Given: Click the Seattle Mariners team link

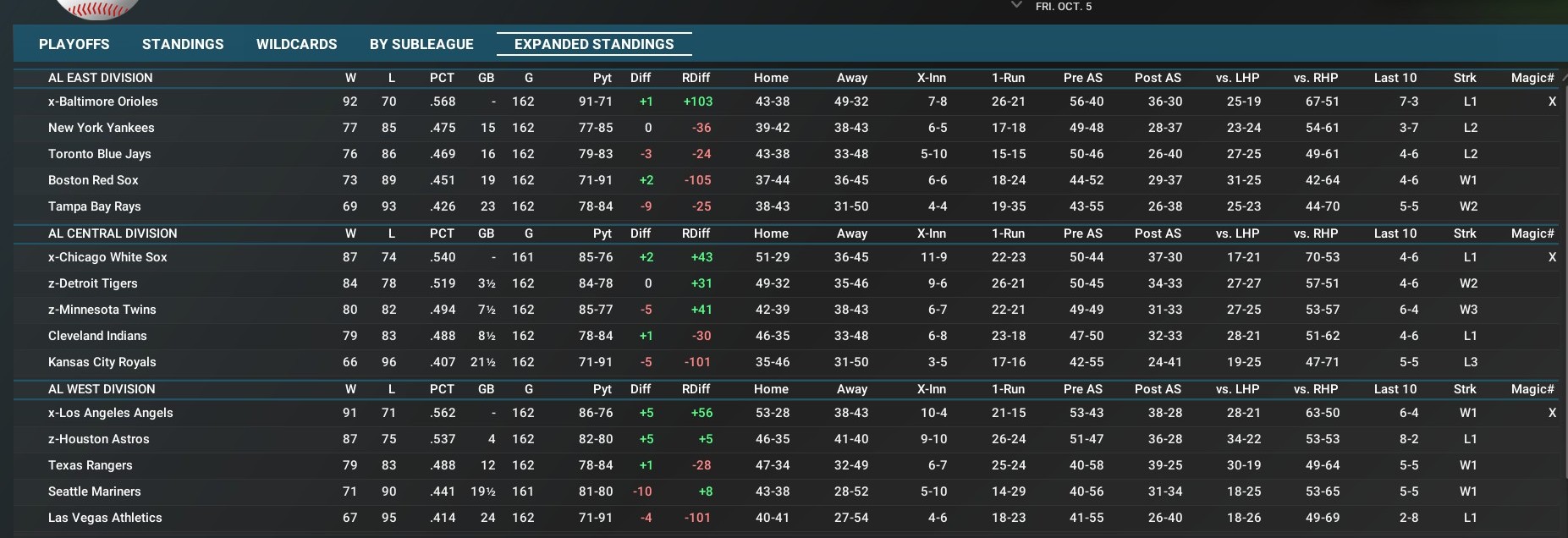Looking at the screenshot, I should (94, 491).
